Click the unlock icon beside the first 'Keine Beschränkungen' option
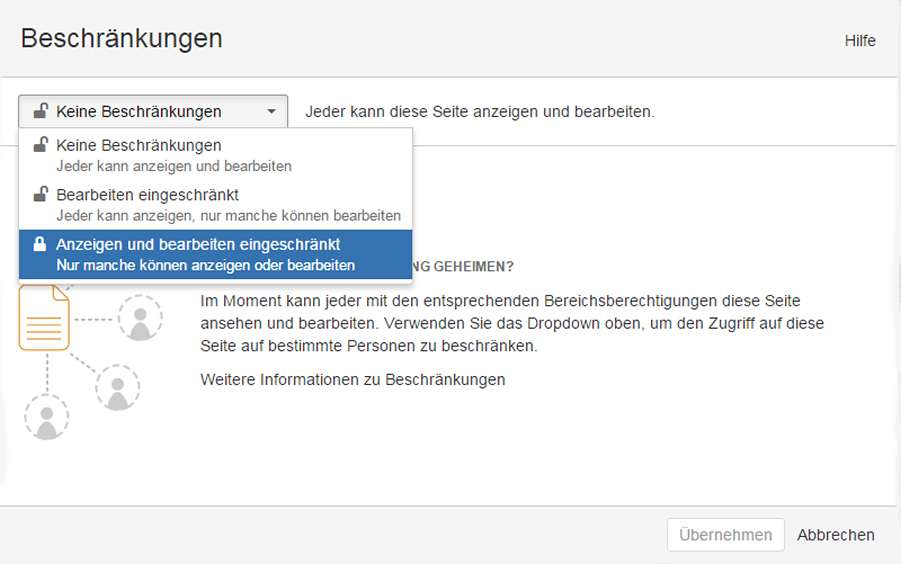Viewport: 901px width, 564px height. 40,146
